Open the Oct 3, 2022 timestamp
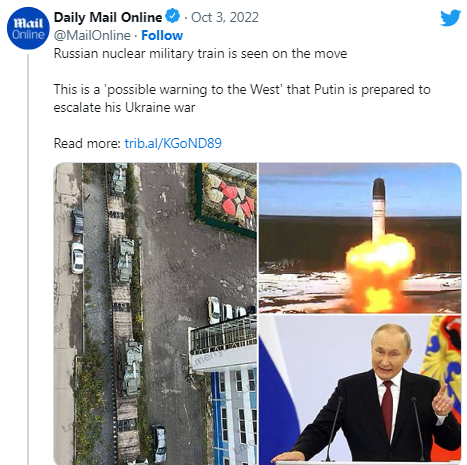Image resolution: width=467 pixels, height=465 pixels. click(225, 17)
